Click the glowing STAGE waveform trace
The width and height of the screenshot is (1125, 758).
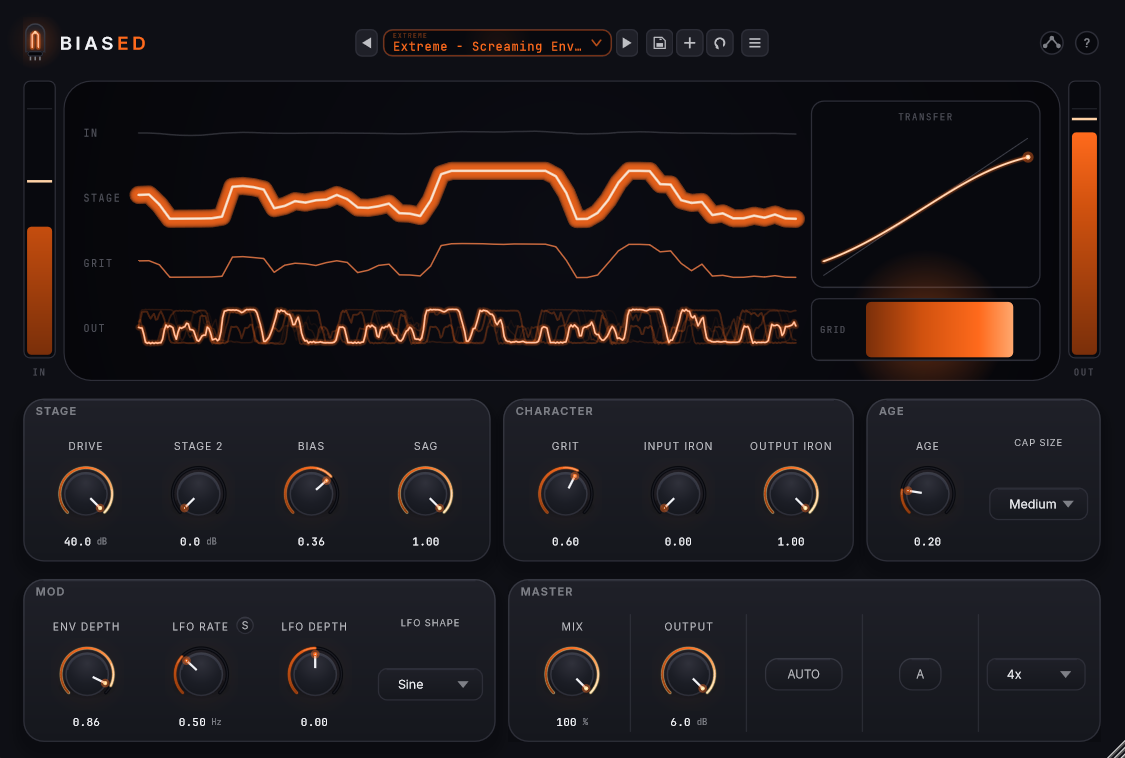[x=467, y=195]
